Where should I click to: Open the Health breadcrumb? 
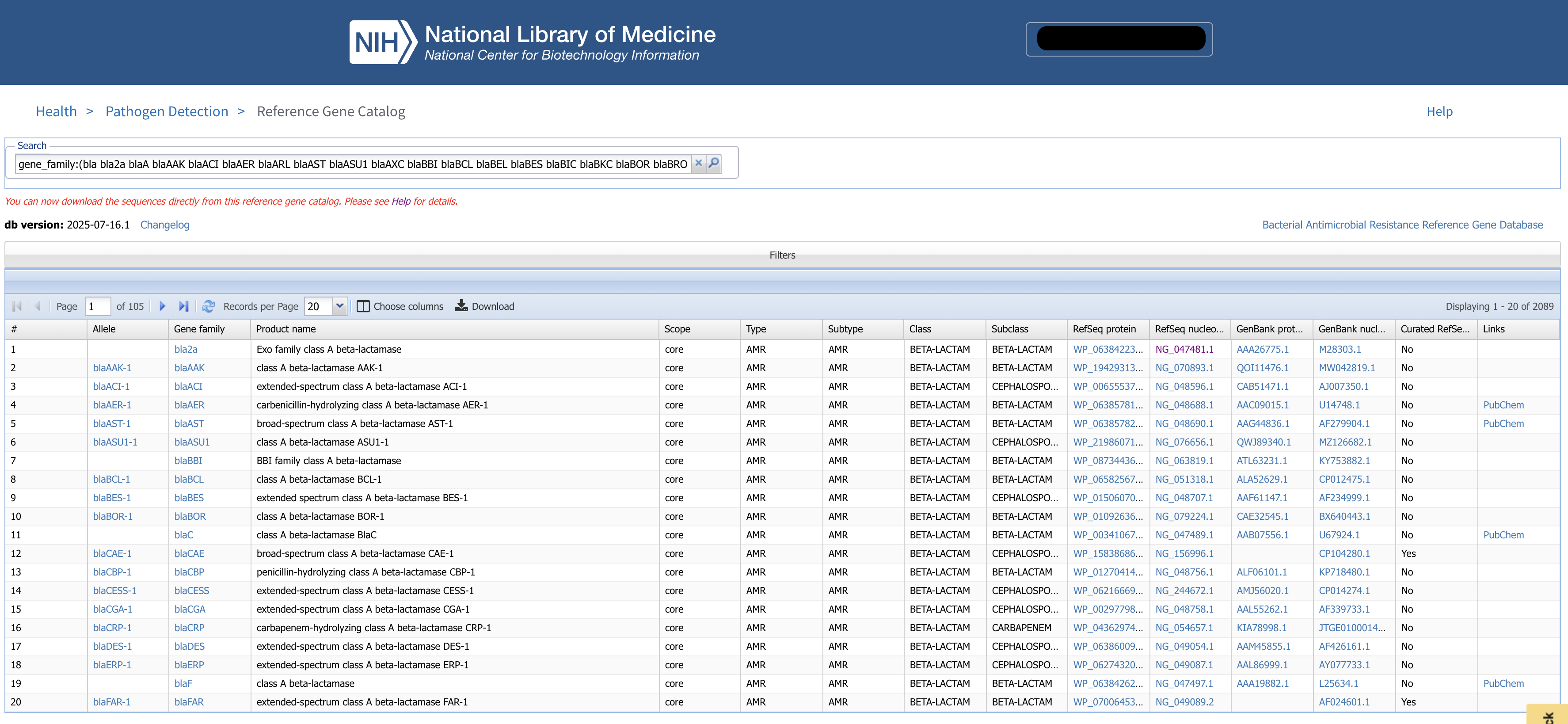coord(56,111)
